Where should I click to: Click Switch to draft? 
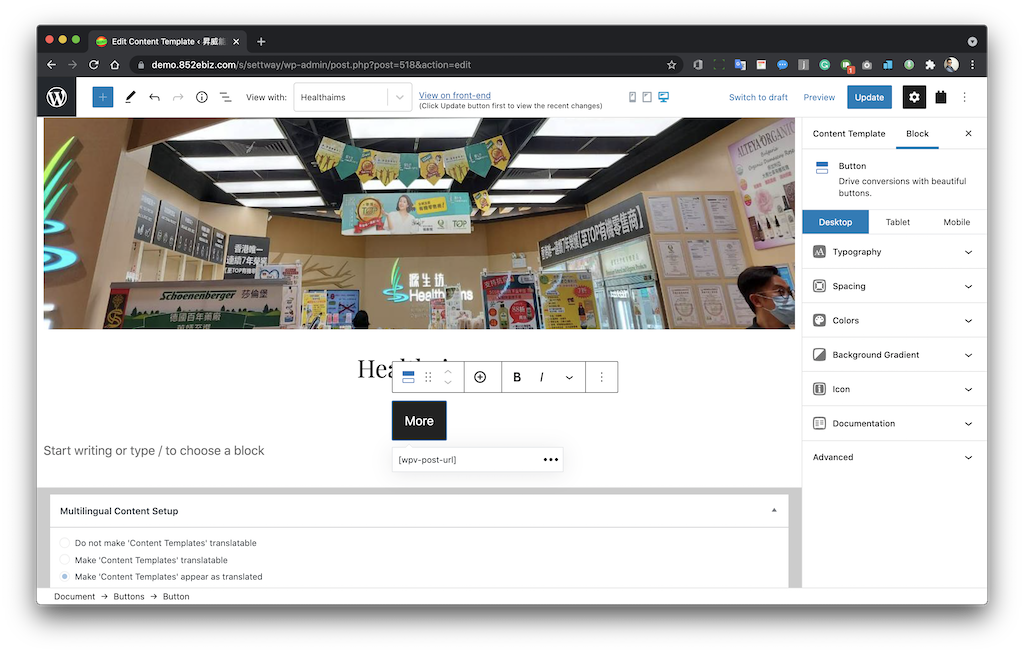pyautogui.click(x=758, y=97)
